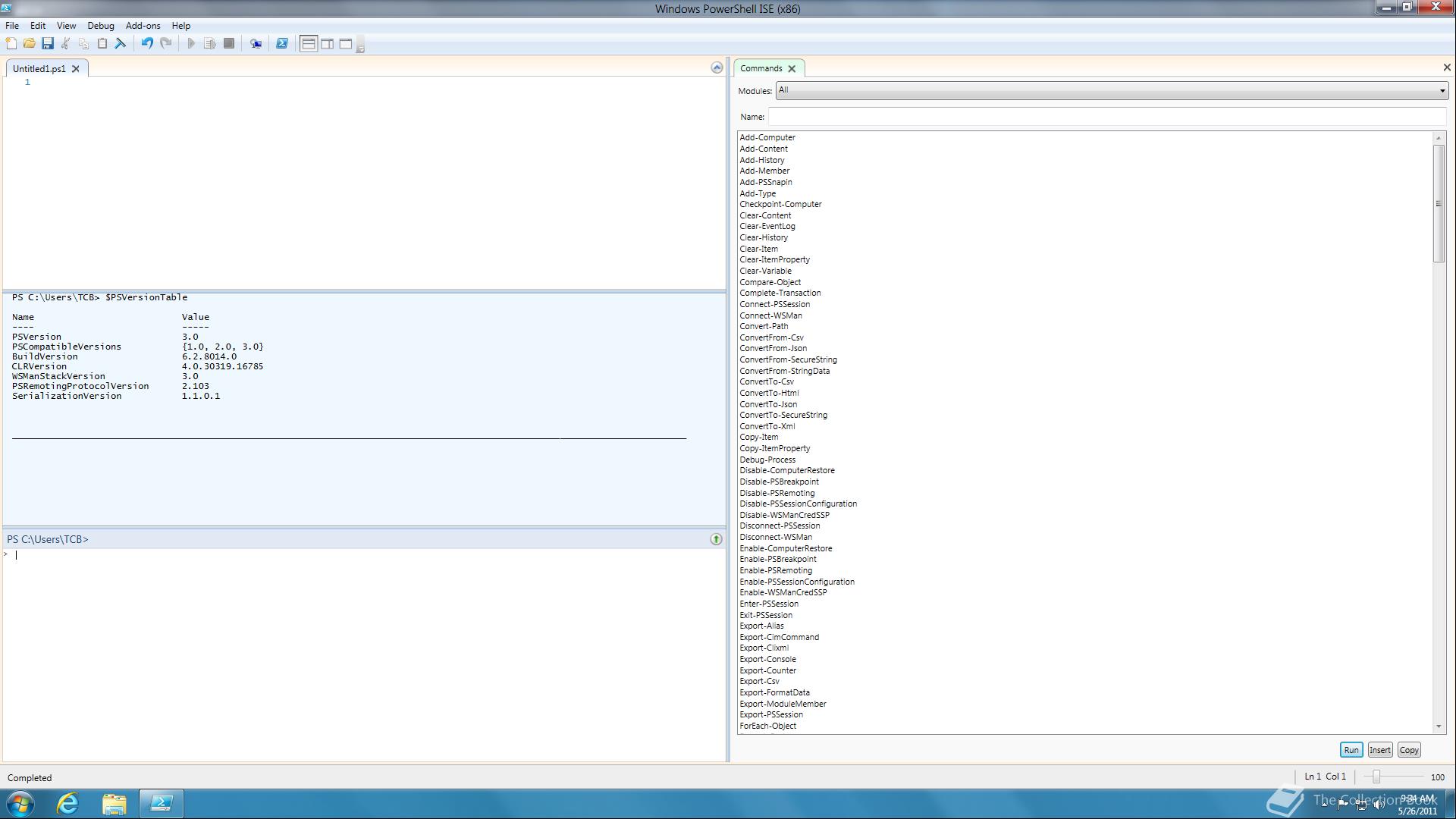Launch Internet Explorer from taskbar
The image size is (1456, 819).
[67, 803]
